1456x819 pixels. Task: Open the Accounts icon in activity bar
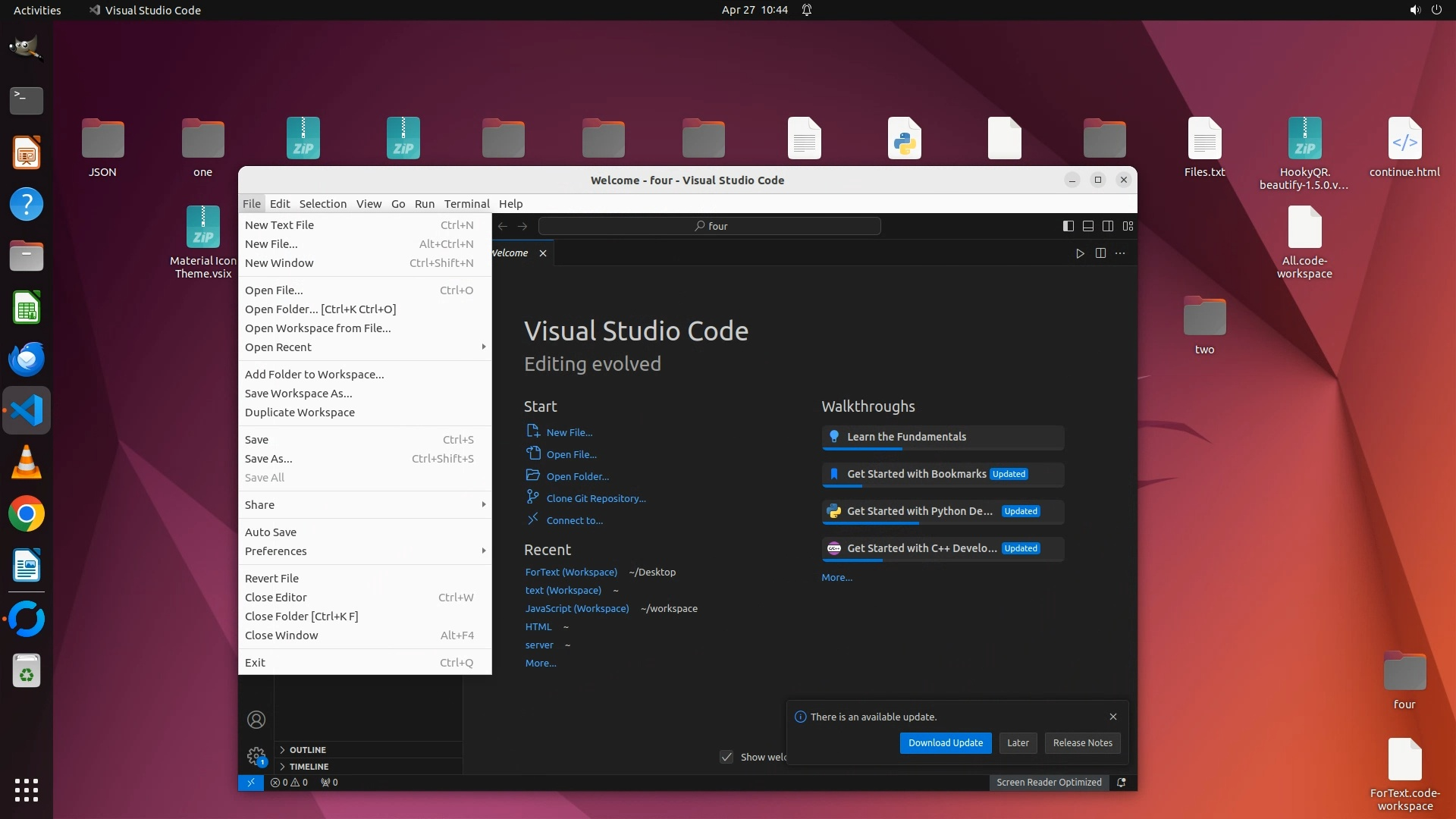(256, 719)
